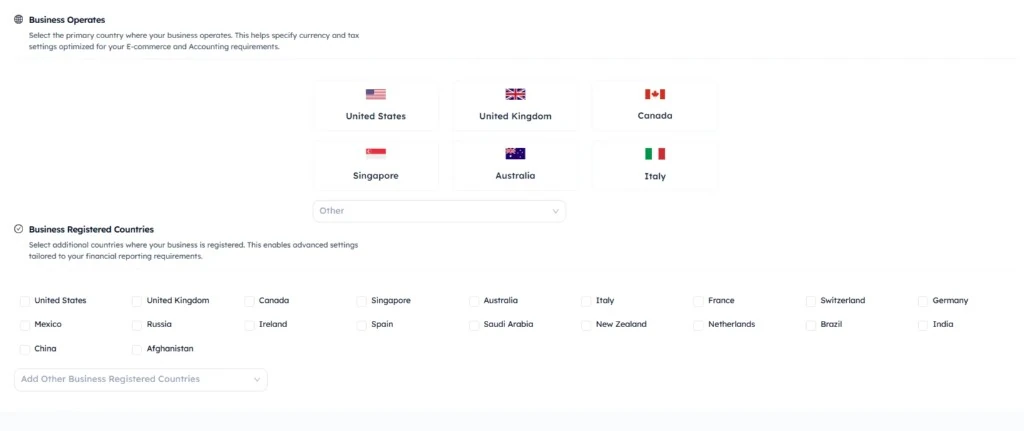1024x431 pixels.
Task: Click the globe icon beside Business Operates
Action: 18,20
